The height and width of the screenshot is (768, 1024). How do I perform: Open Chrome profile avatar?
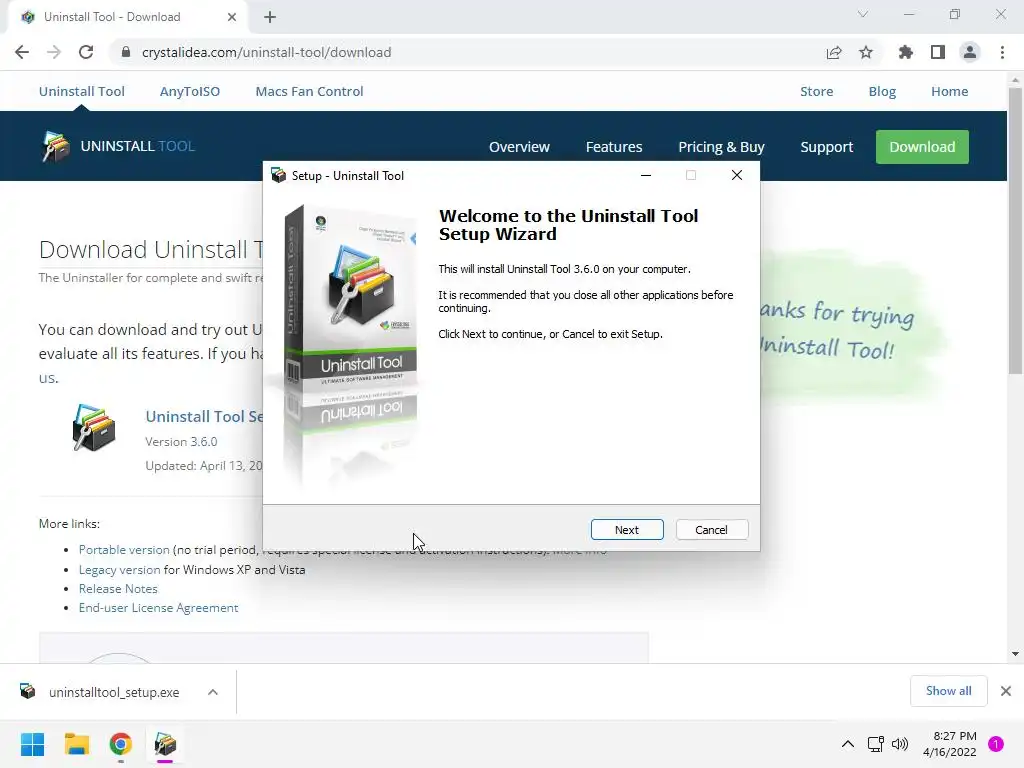point(970,52)
